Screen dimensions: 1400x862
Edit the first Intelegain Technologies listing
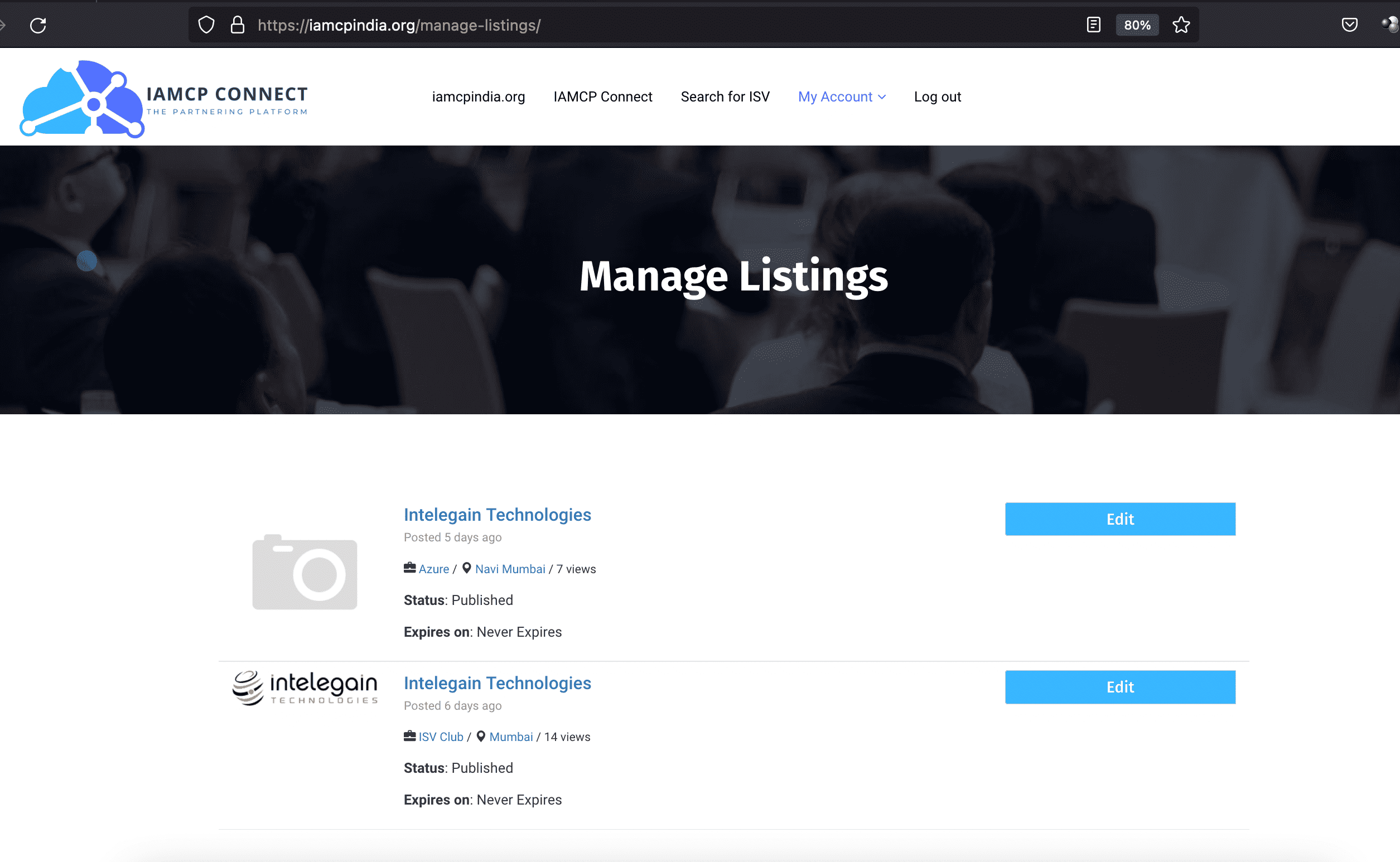[x=1120, y=519]
